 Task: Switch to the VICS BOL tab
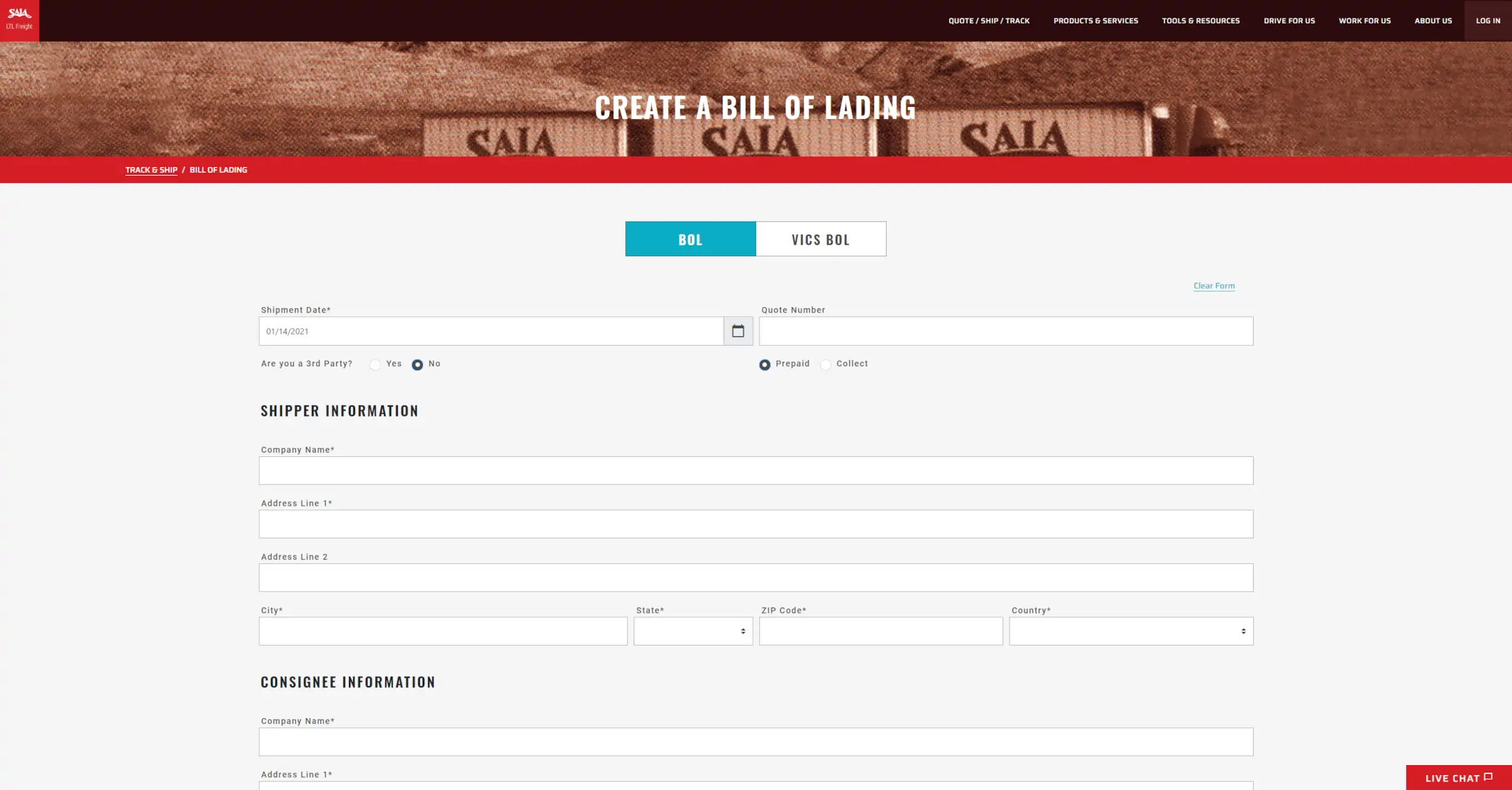821,239
